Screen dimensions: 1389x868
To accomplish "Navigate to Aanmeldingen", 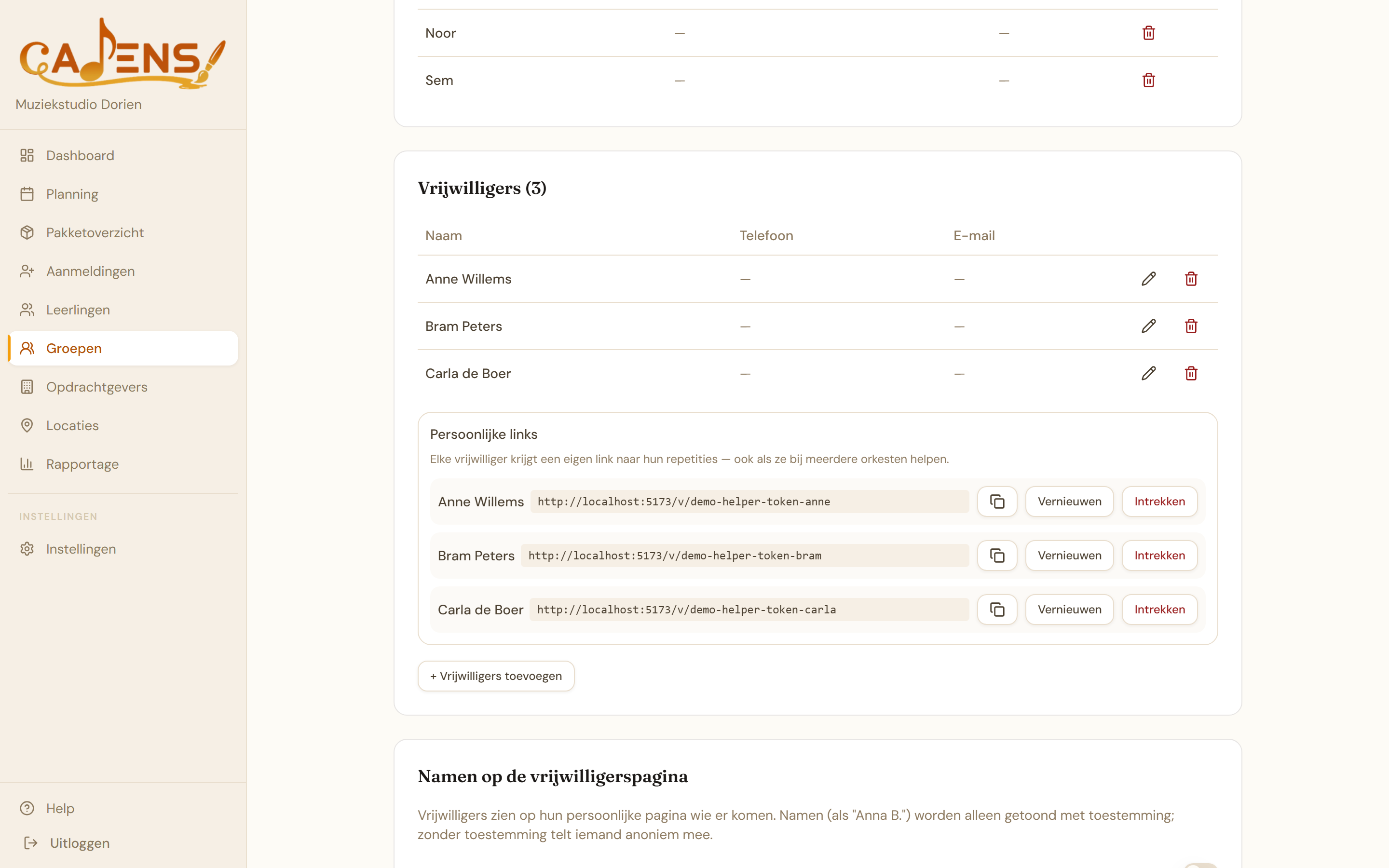I will coord(123,271).
